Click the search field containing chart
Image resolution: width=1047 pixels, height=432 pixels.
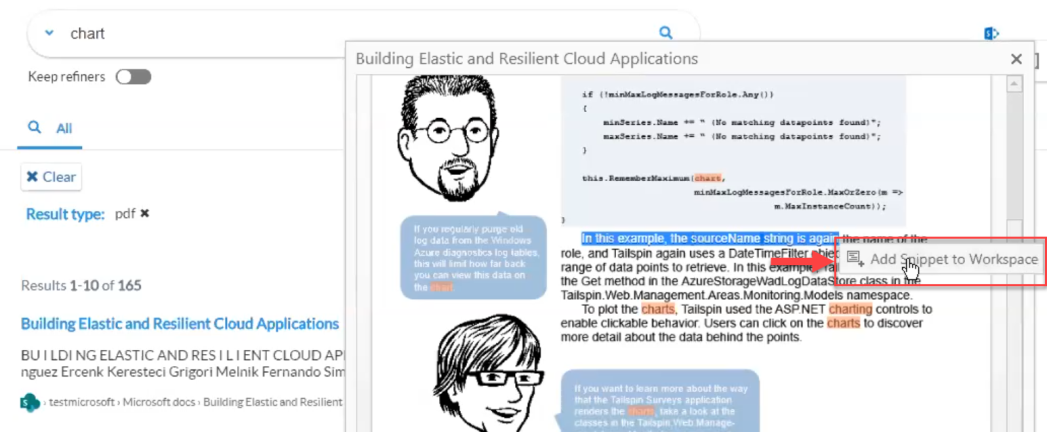tap(350, 33)
